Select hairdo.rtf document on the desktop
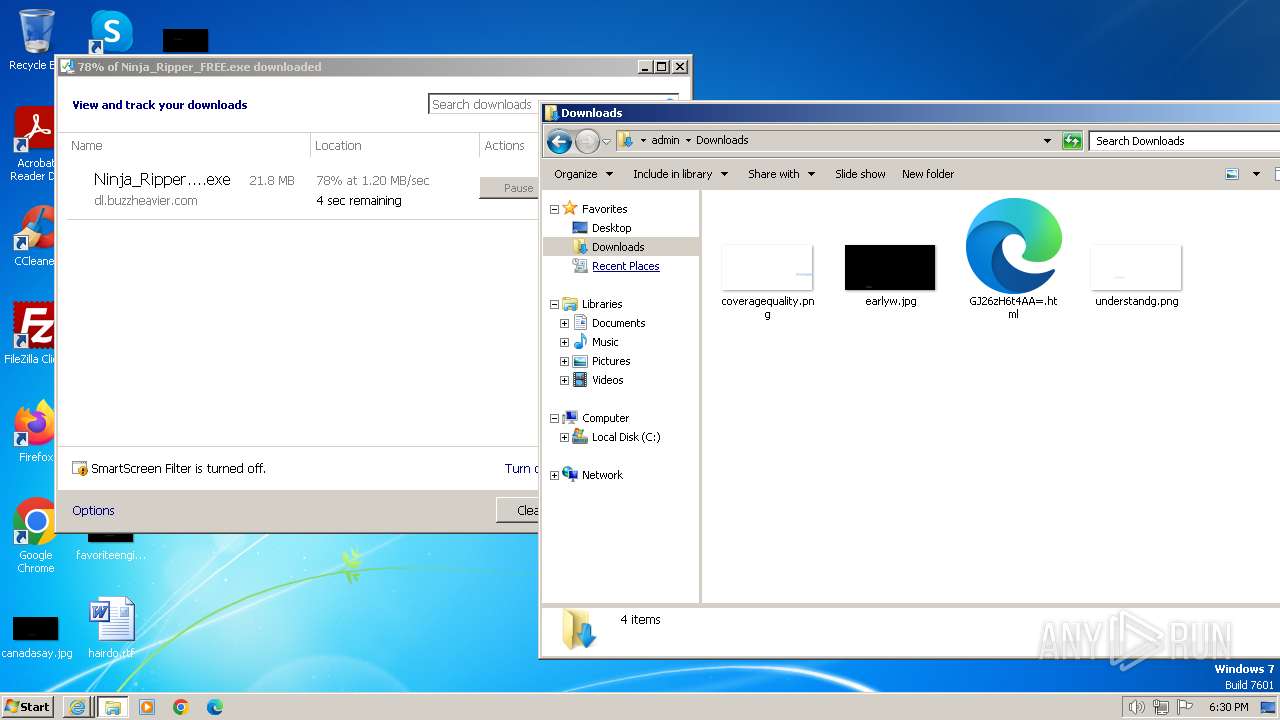Image resolution: width=1280 pixels, height=720 pixels. click(x=111, y=628)
